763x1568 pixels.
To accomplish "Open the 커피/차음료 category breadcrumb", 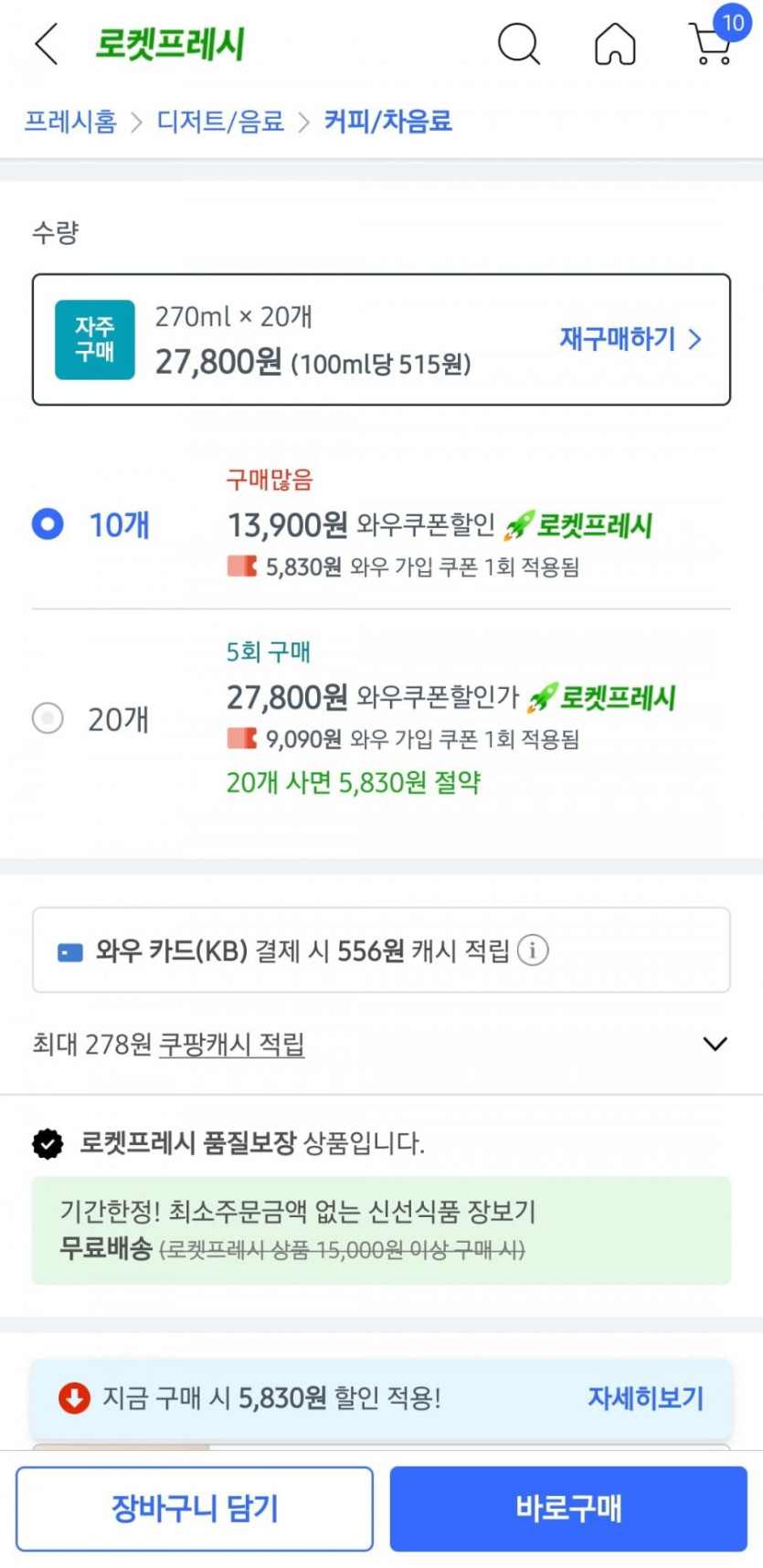I will coord(388,122).
